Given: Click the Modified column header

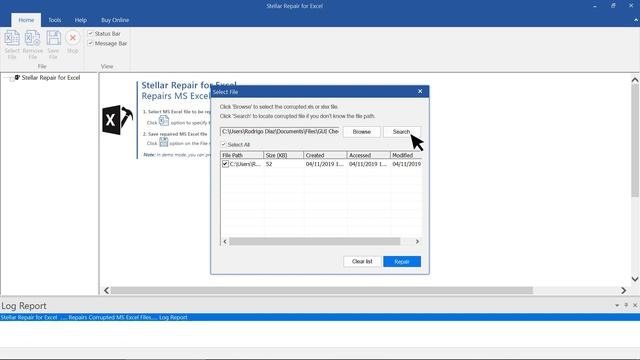Looking at the screenshot, I should [x=406, y=155].
